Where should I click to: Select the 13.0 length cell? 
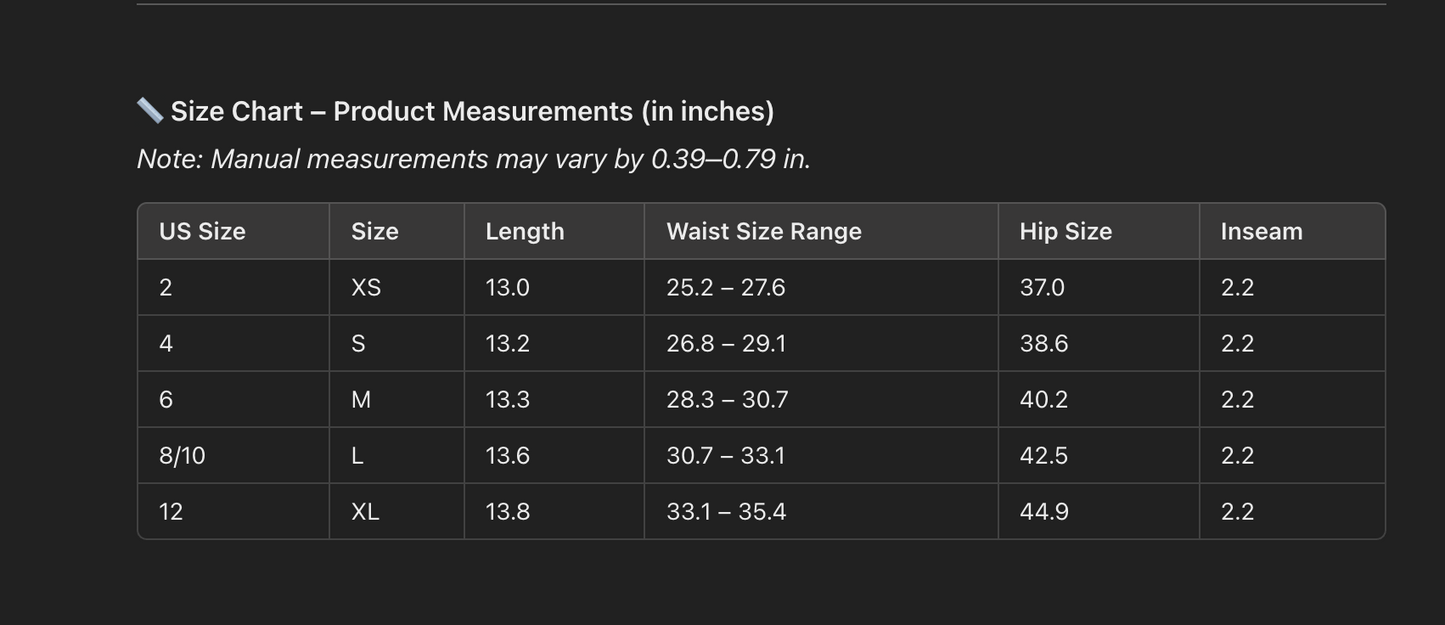click(507, 287)
